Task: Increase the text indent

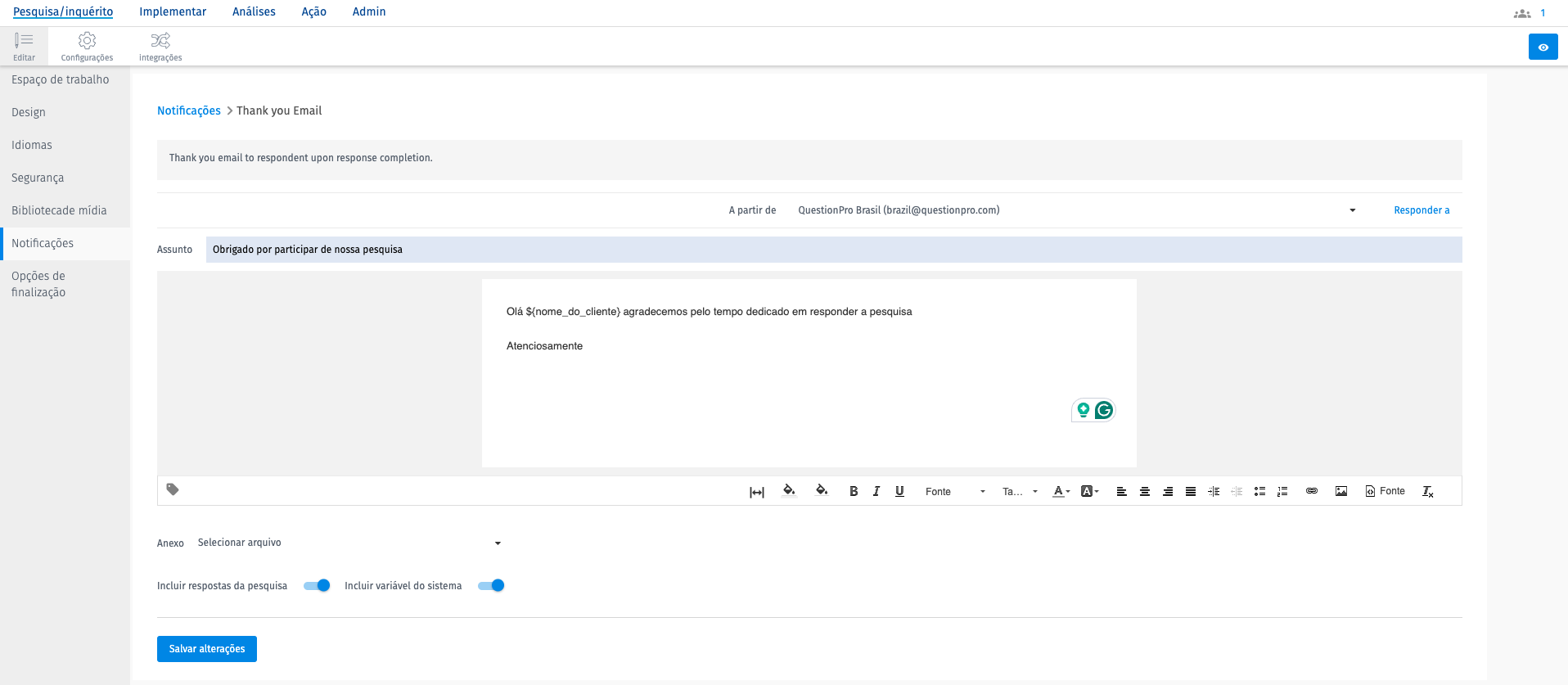Action: (x=1214, y=491)
